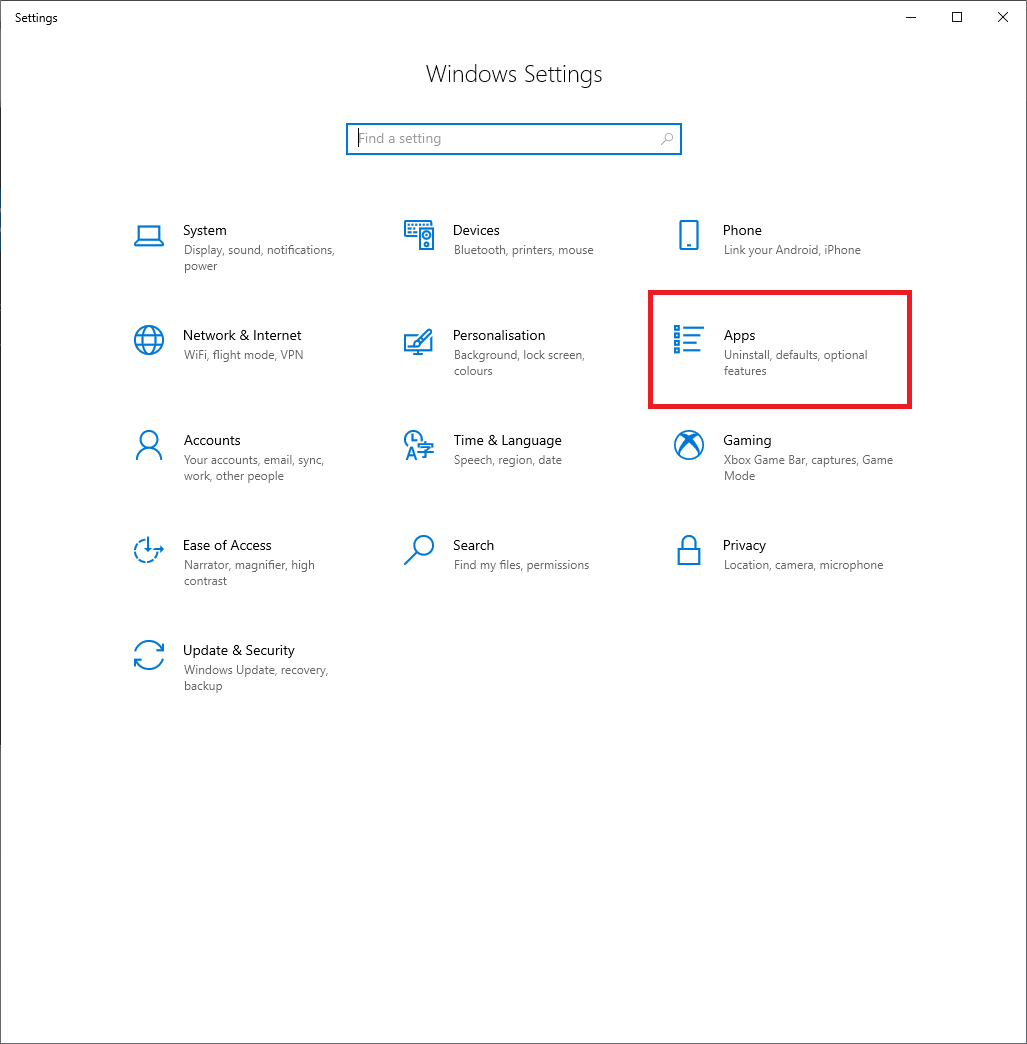The image size is (1027, 1044).
Task: Click the Gaming Xbox icon
Action: (689, 445)
